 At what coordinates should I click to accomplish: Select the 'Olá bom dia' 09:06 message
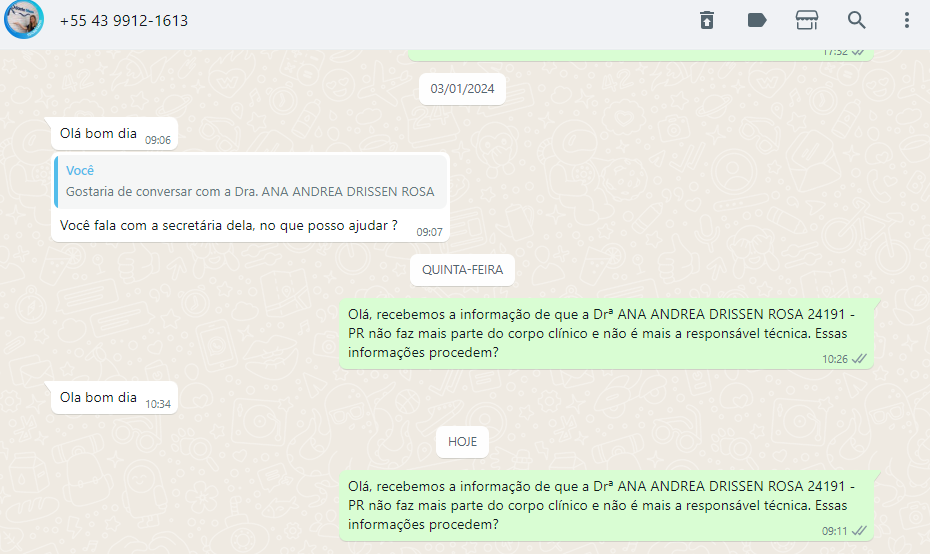pyautogui.click(x=114, y=134)
